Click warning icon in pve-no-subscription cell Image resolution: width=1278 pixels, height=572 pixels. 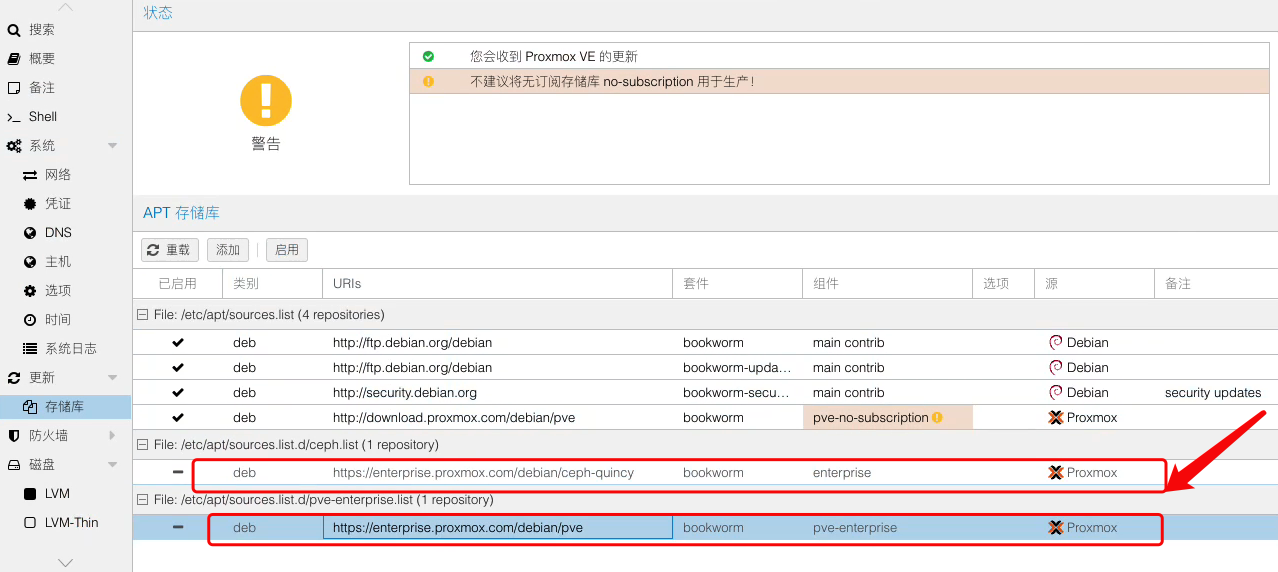pos(937,418)
